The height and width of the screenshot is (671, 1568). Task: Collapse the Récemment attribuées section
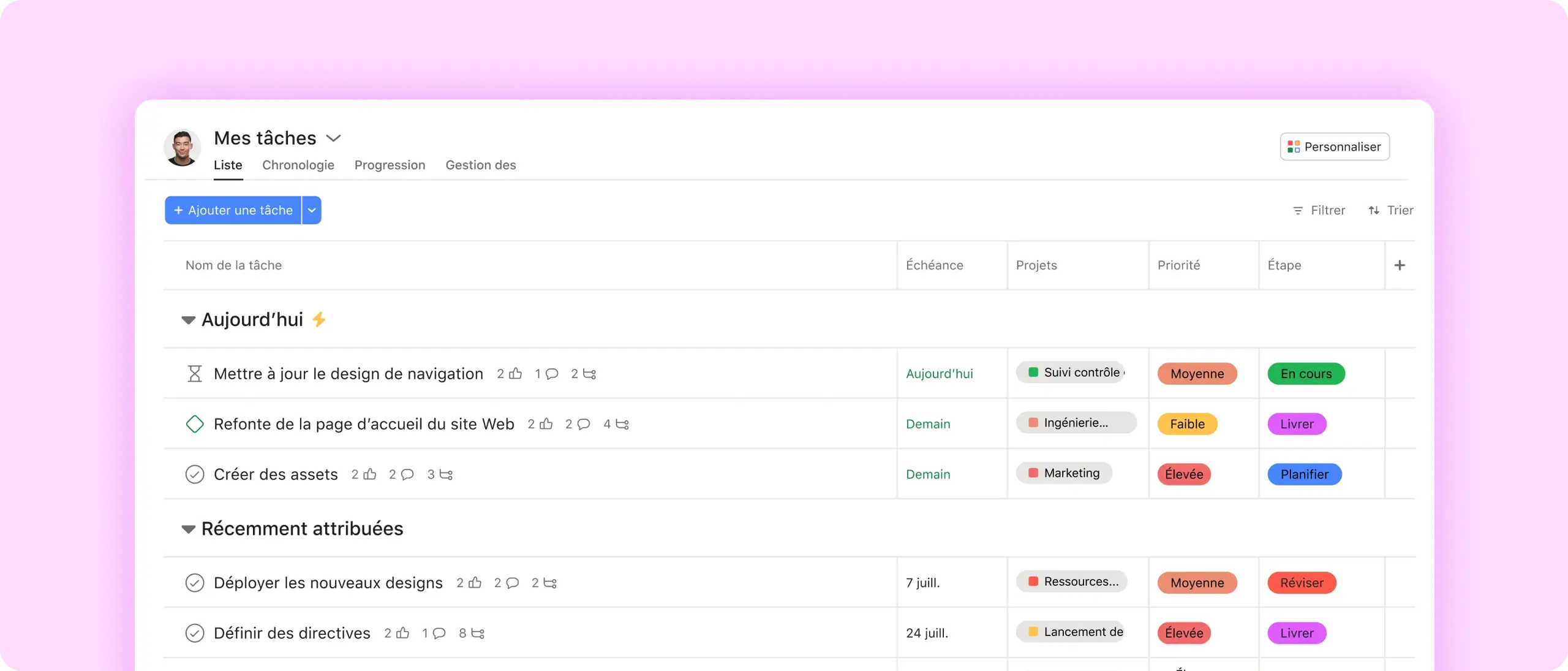point(188,529)
